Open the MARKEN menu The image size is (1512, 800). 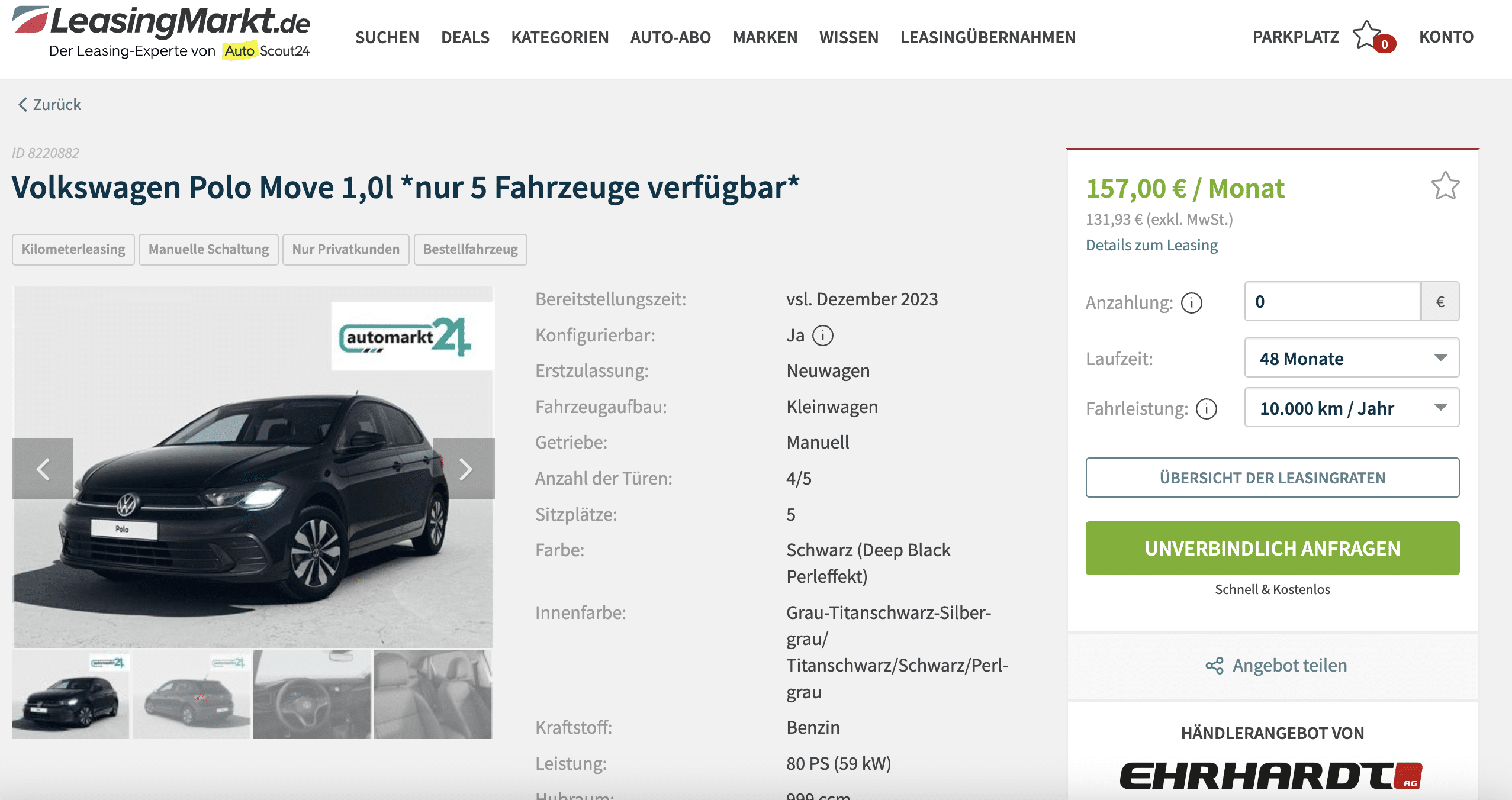(x=765, y=37)
